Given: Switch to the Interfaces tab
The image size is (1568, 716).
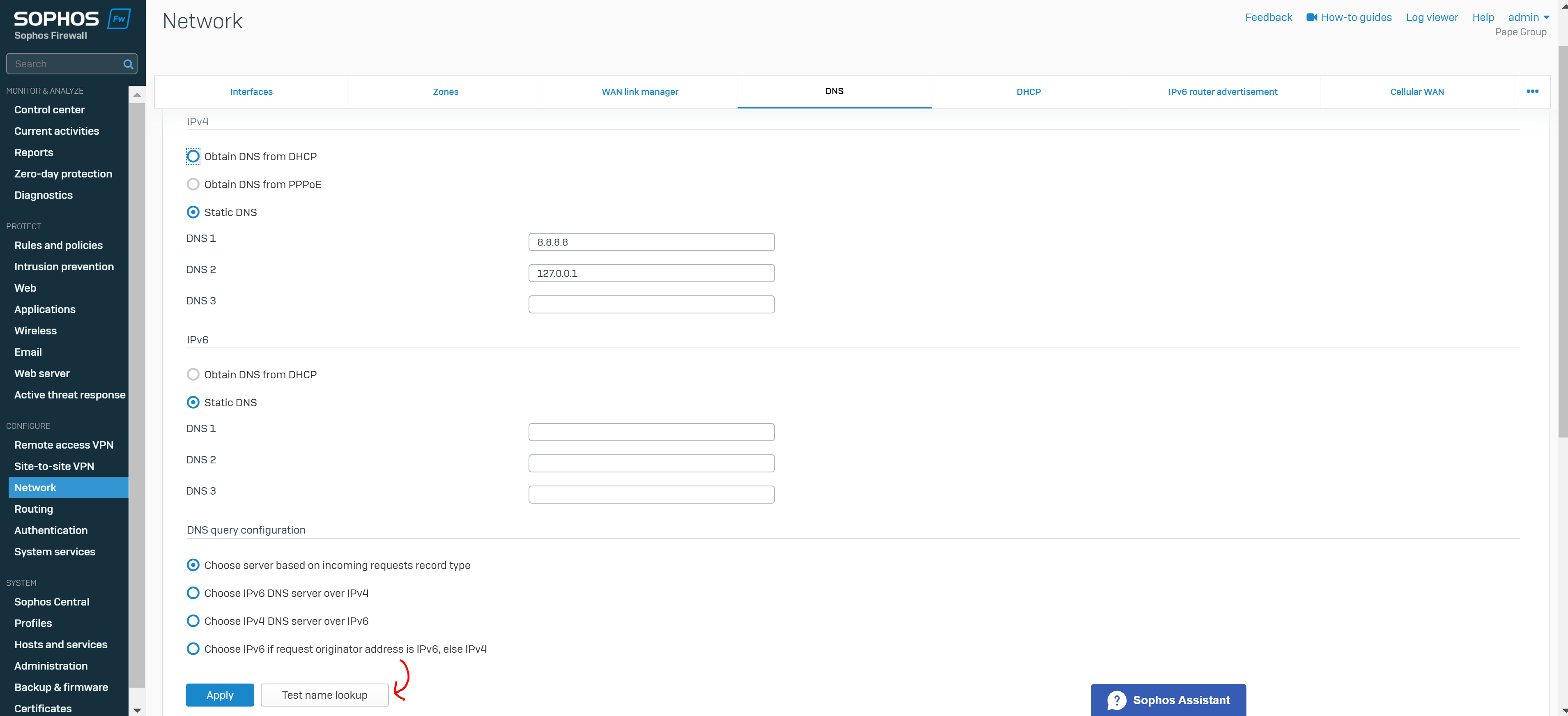Looking at the screenshot, I should (251, 92).
